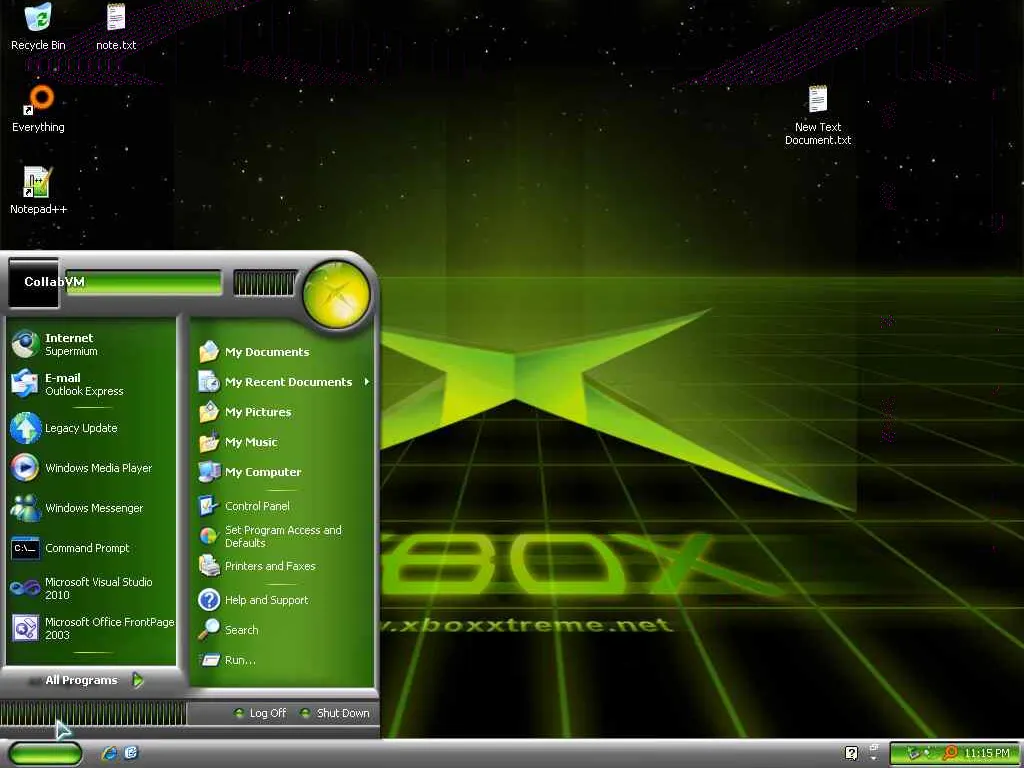Click the language bar help icon

[851, 753]
